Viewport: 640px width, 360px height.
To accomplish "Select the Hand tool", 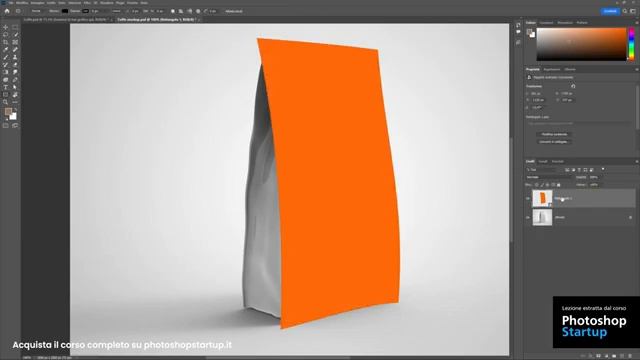I will [x=15, y=95].
